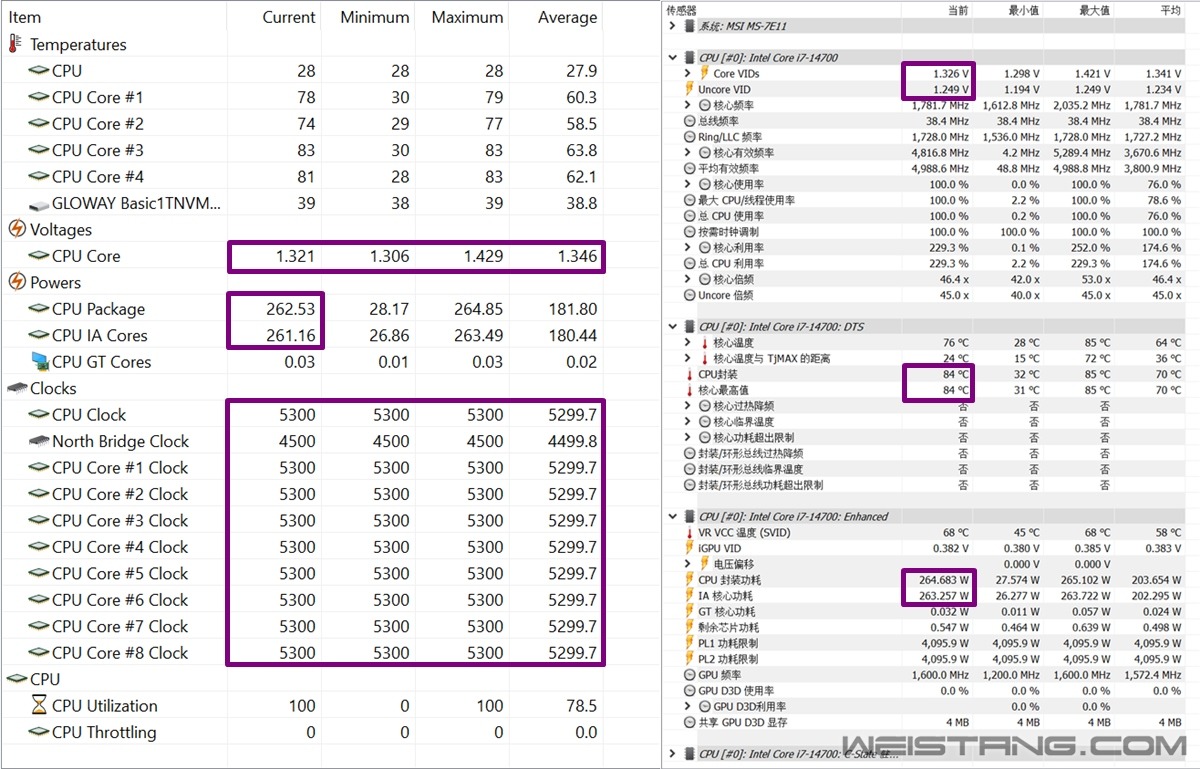Select the IA 核心功耗 row label
This screenshot has width=1200, height=769.
coord(725,596)
